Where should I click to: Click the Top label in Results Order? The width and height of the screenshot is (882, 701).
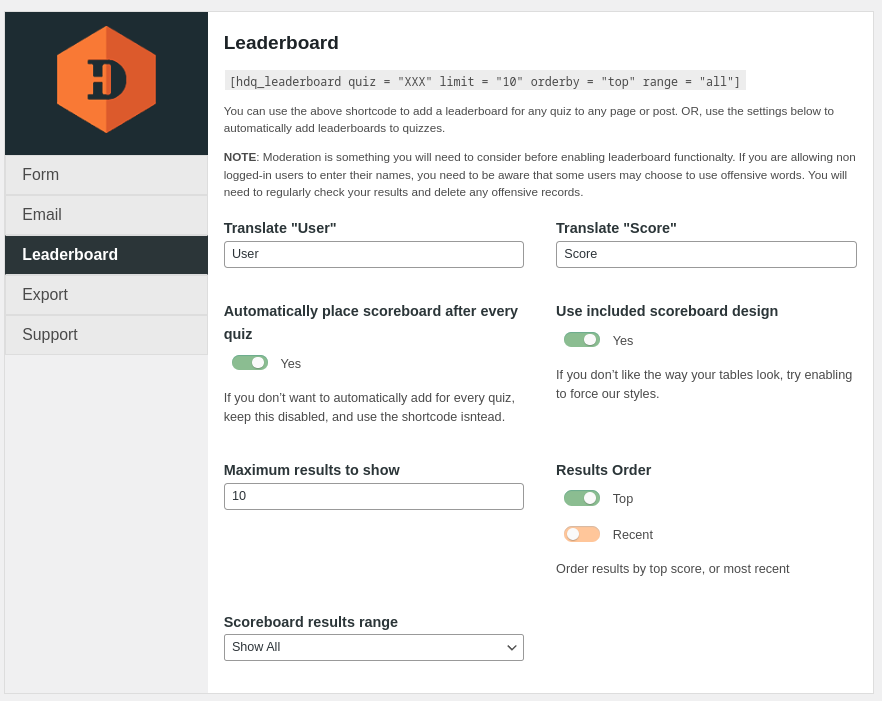[x=622, y=499]
